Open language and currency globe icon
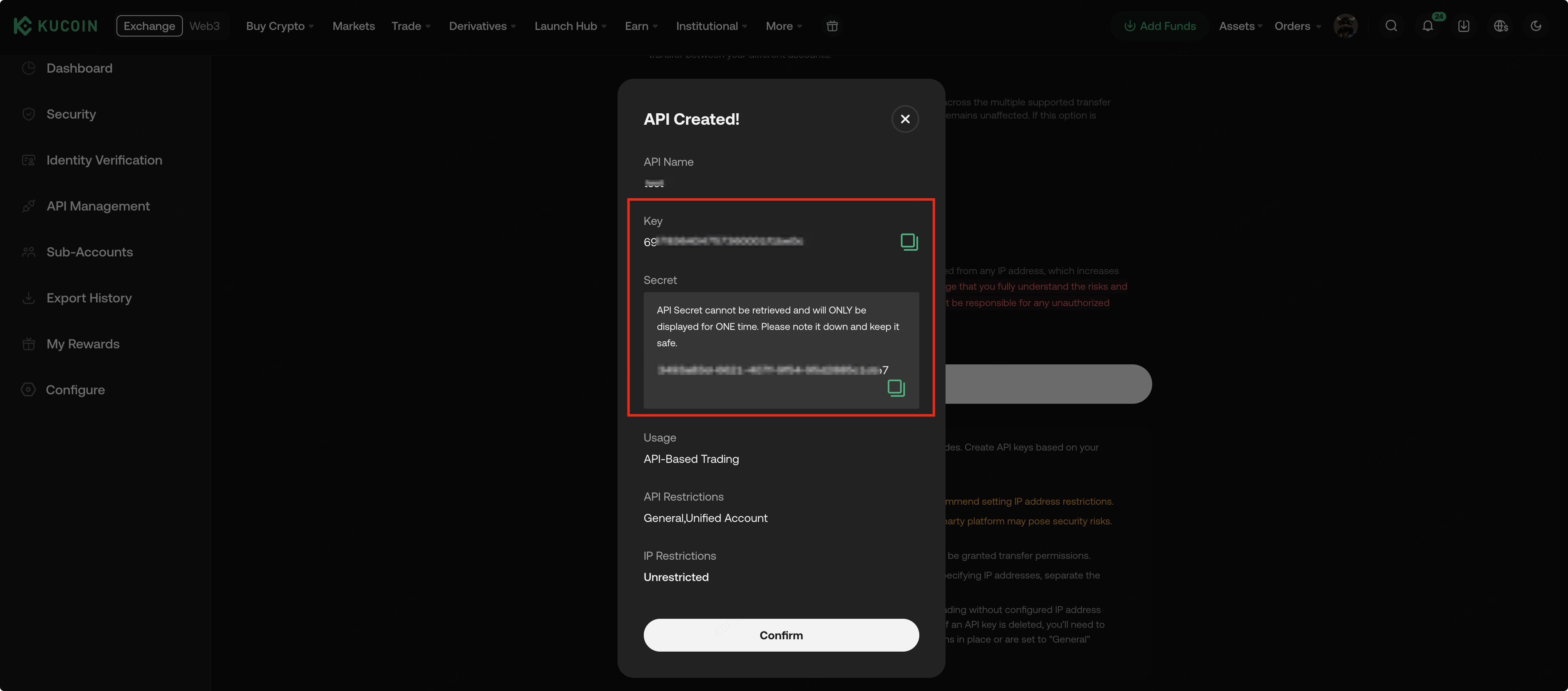Viewport: 1568px width, 691px height. click(x=1500, y=25)
